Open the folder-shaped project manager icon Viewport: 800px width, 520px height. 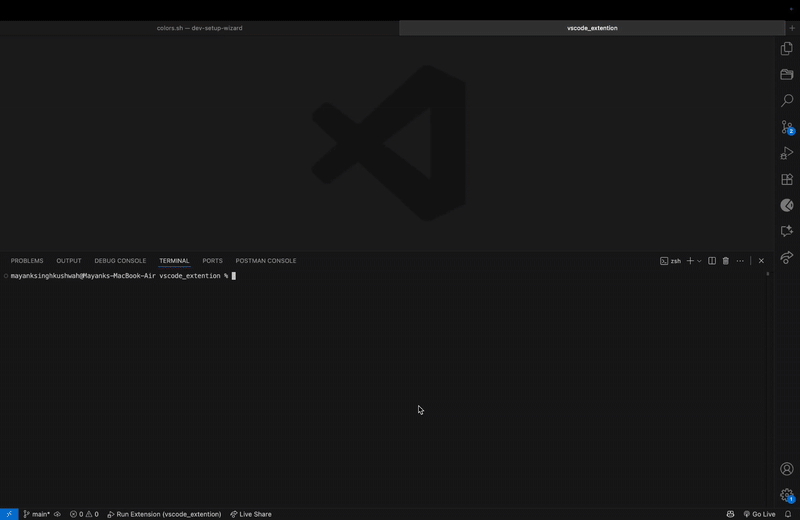tap(787, 75)
